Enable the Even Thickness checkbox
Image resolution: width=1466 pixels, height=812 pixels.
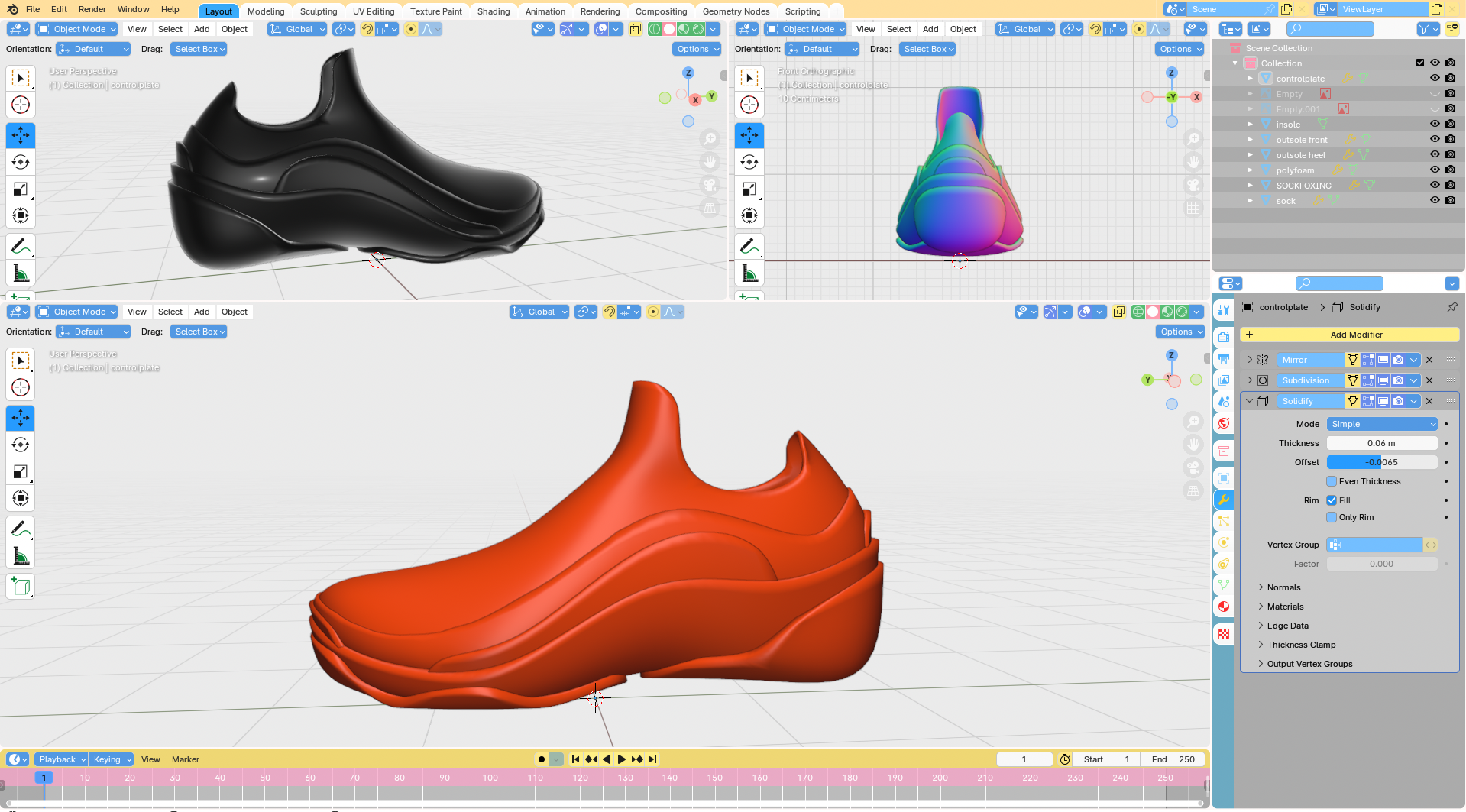1332,481
